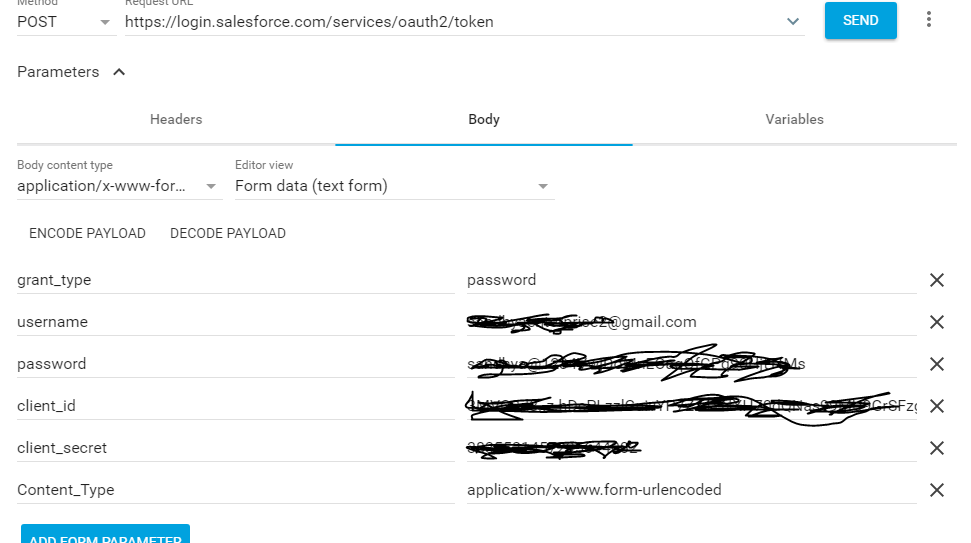This screenshot has width=971, height=543.
Task: Open the three-dot more options menu
Action: point(929,20)
